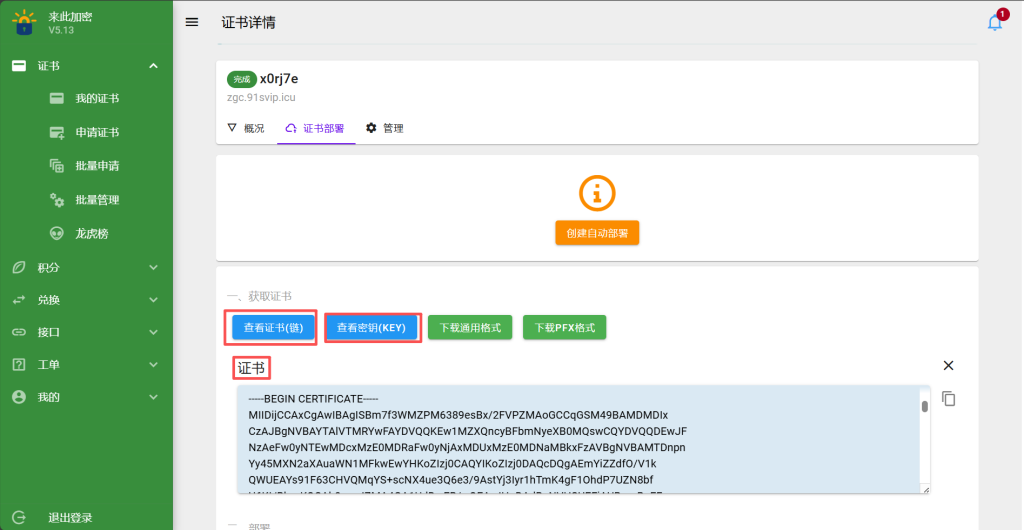1024x530 pixels.
Task: Click the orange info circle icon
Action: click(x=597, y=194)
